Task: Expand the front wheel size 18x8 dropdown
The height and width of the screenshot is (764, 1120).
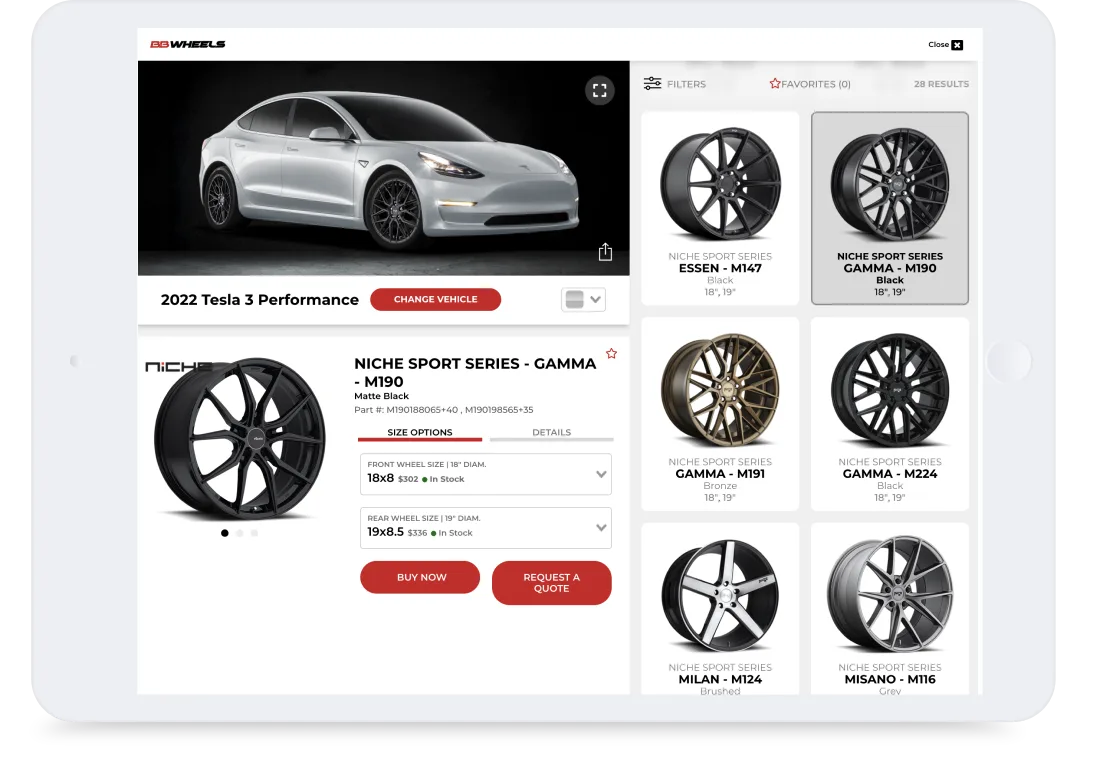Action: [x=486, y=474]
